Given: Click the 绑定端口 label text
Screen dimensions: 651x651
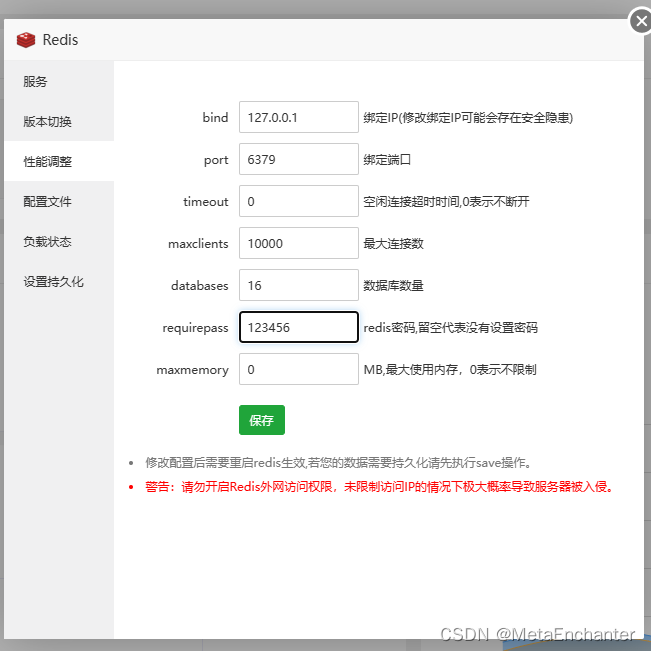Looking at the screenshot, I should [x=387, y=159].
